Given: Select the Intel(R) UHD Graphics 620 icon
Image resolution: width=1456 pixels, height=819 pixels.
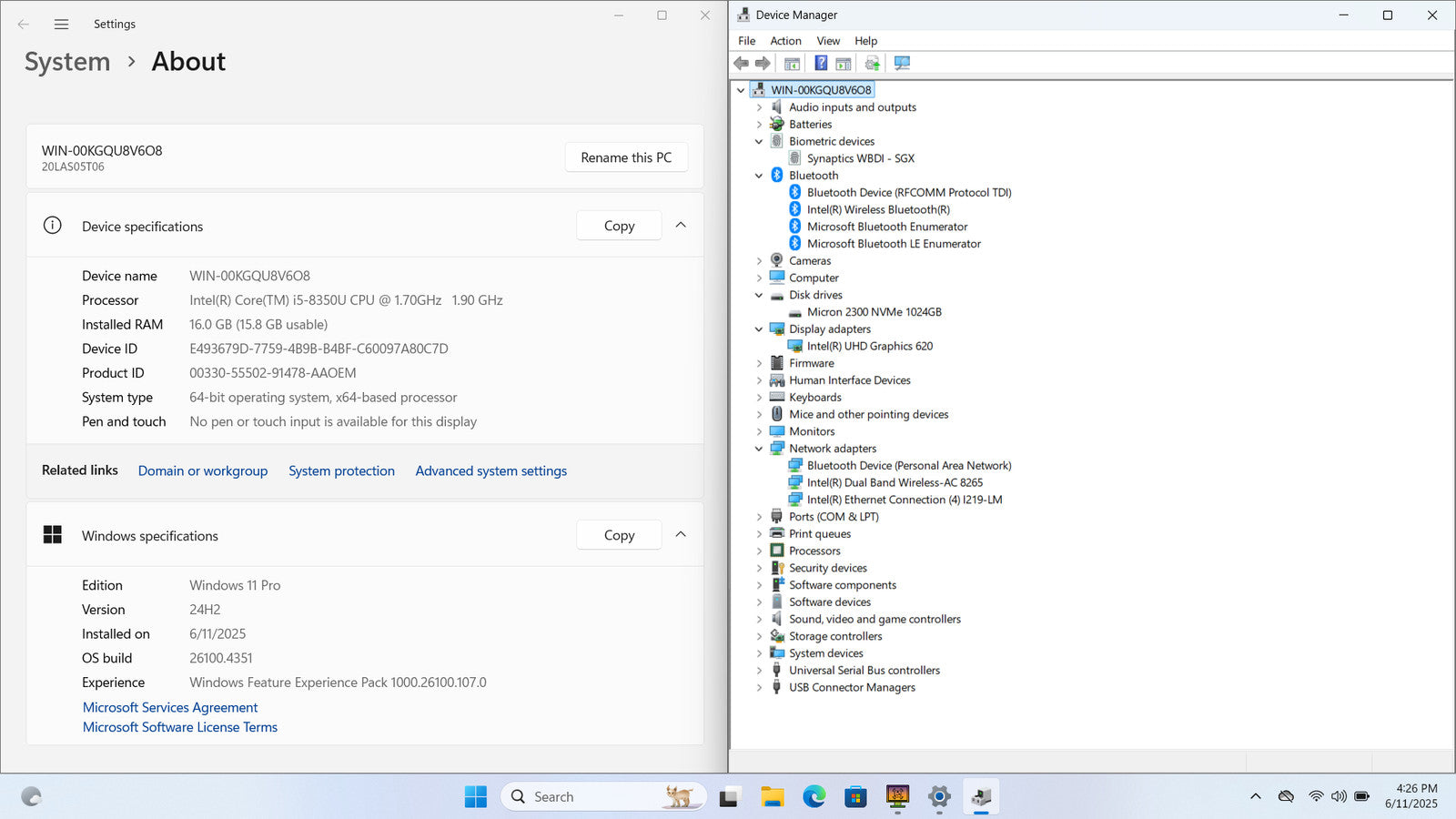Looking at the screenshot, I should [794, 346].
